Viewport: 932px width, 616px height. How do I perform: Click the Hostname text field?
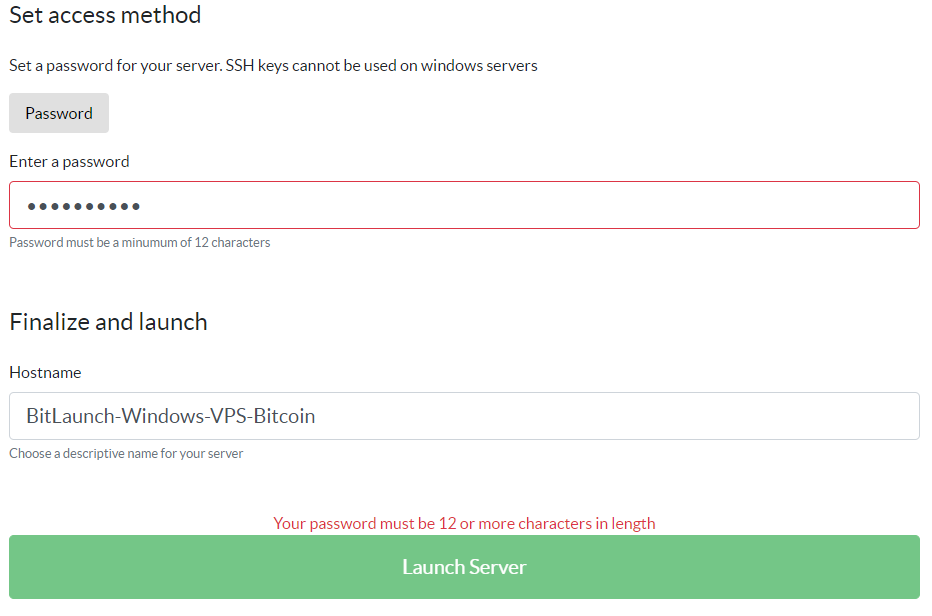point(464,416)
